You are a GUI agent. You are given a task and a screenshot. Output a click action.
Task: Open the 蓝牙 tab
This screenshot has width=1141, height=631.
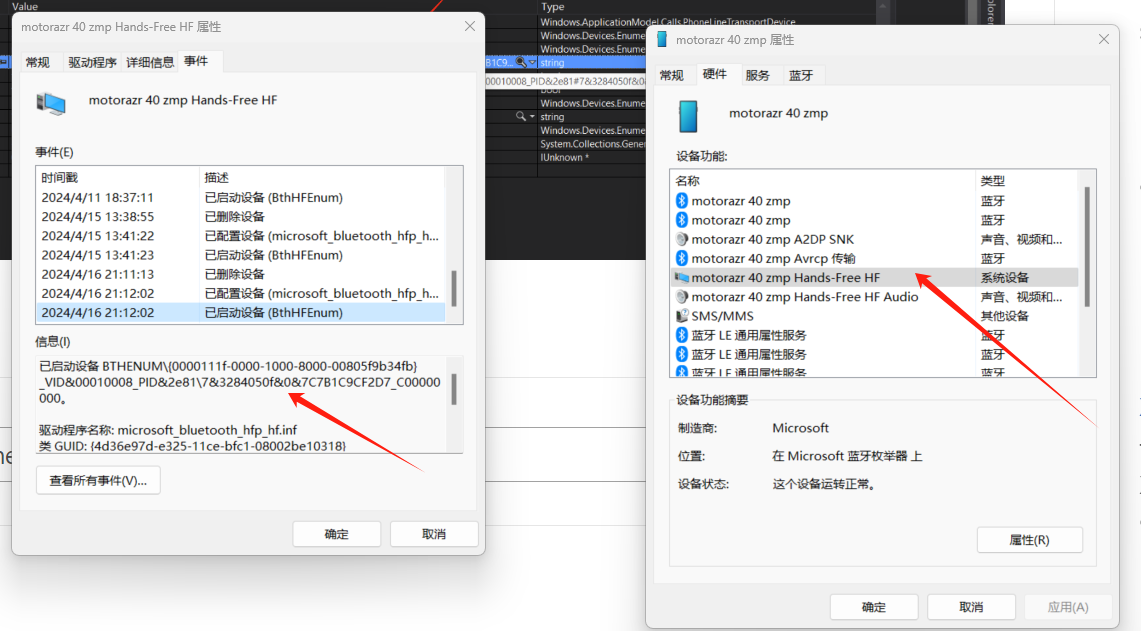(x=801, y=76)
